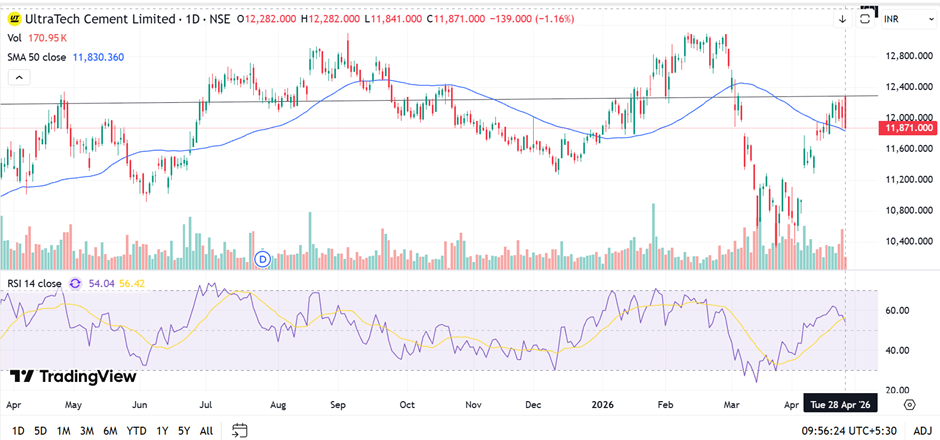Viewport: 940px width, 440px height.
Task: Click the blue D dividend marker
Action: (264, 258)
